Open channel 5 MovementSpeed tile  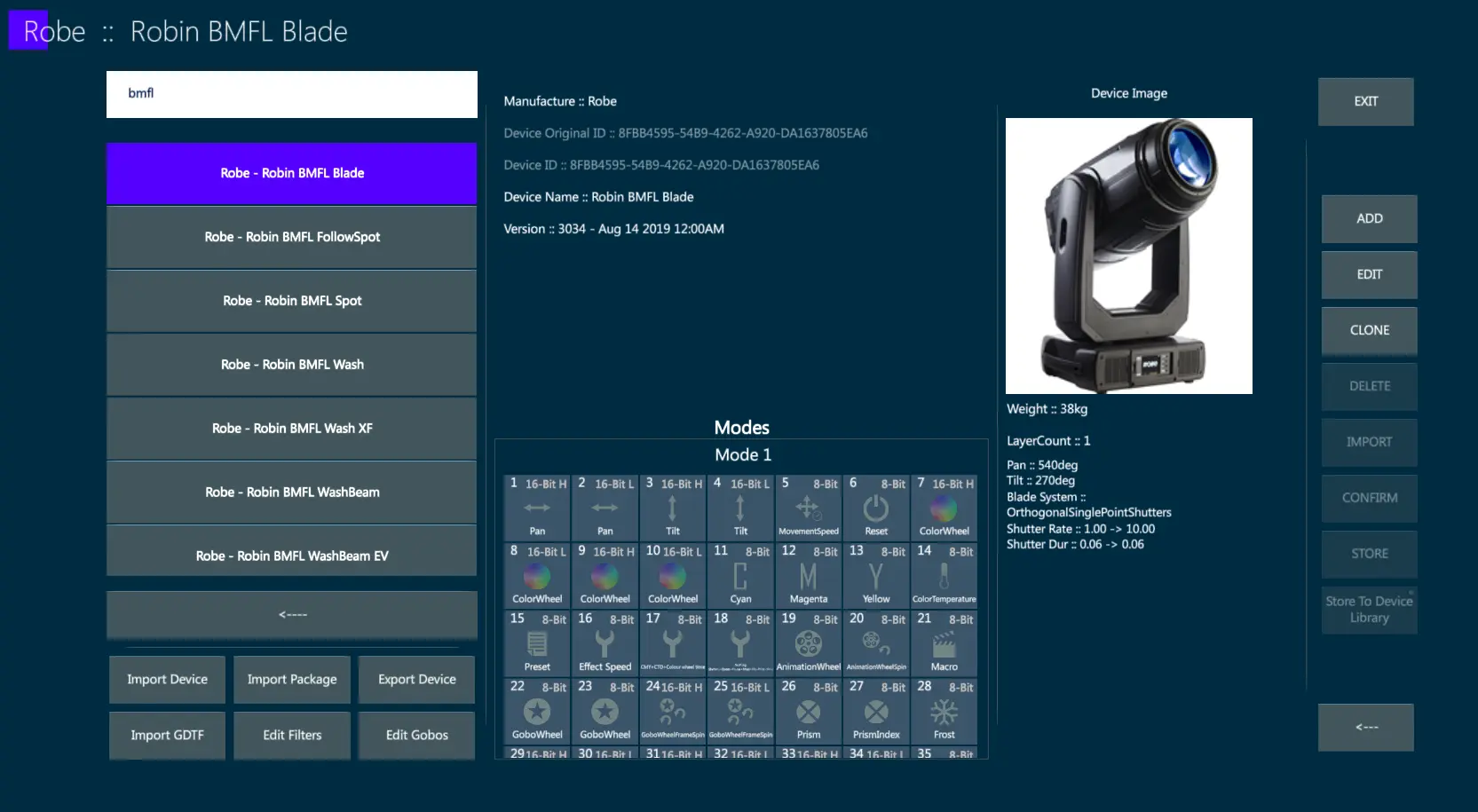(x=809, y=508)
